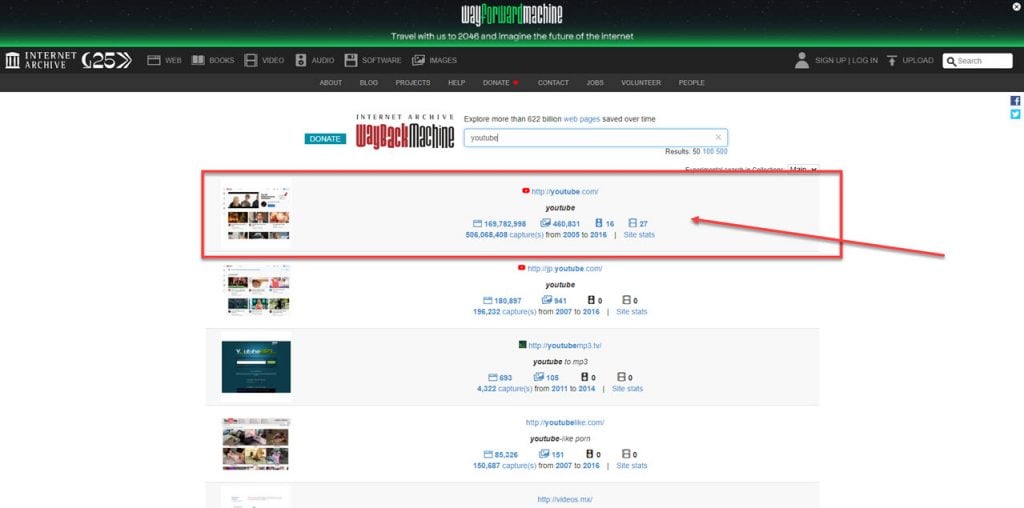Click the images icon beside 460,831
Viewport: 1024px width, 508px height.
[x=546, y=223]
